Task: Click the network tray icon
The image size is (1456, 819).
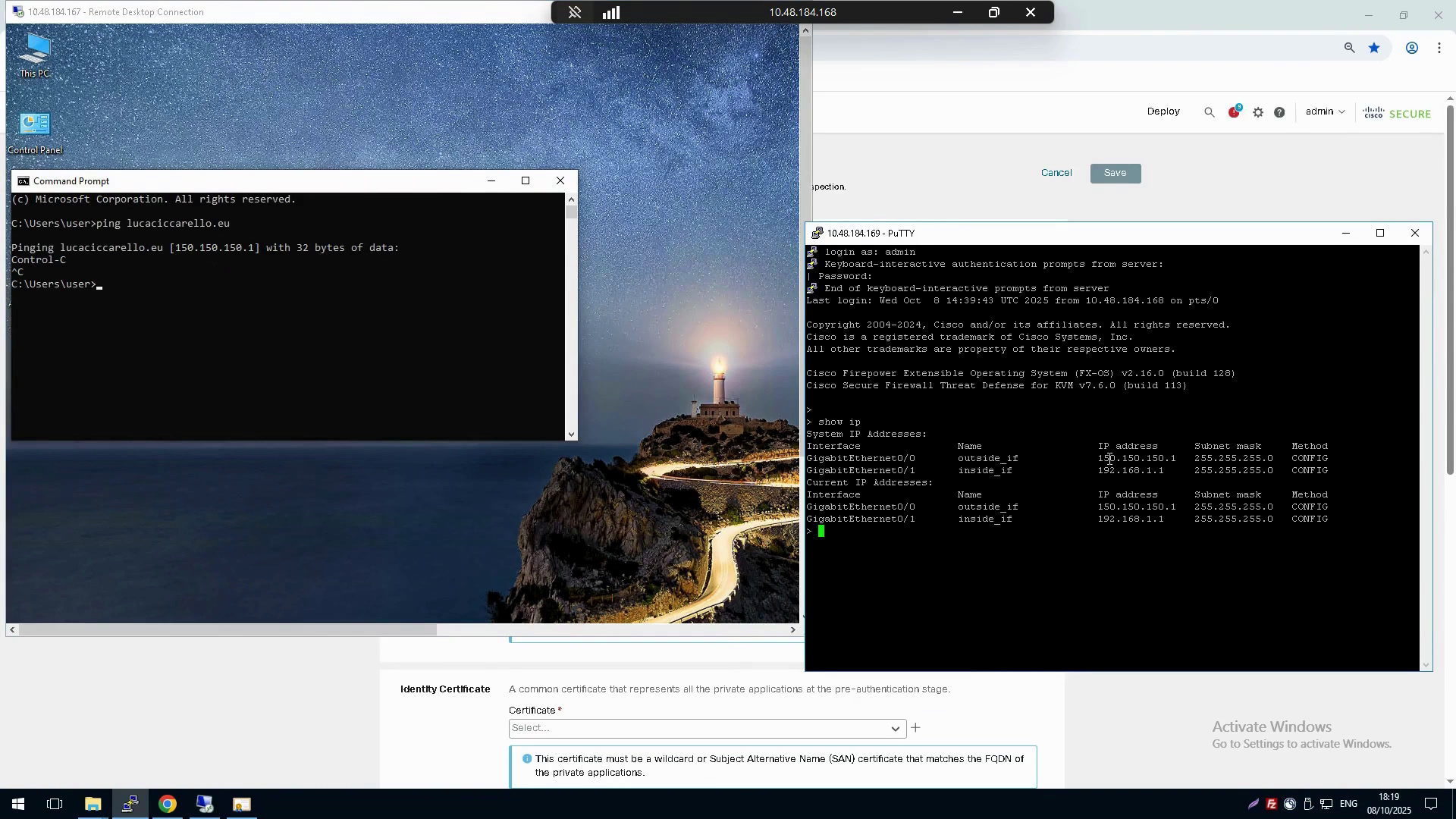Action: click(1326, 804)
